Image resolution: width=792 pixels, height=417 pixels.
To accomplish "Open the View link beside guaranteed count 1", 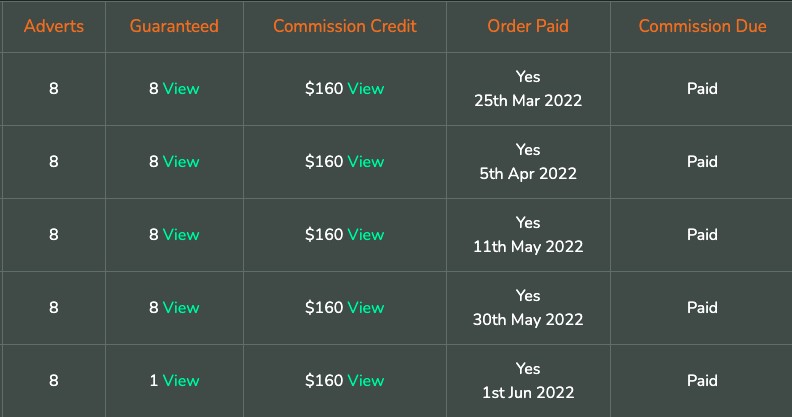I will (x=181, y=381).
